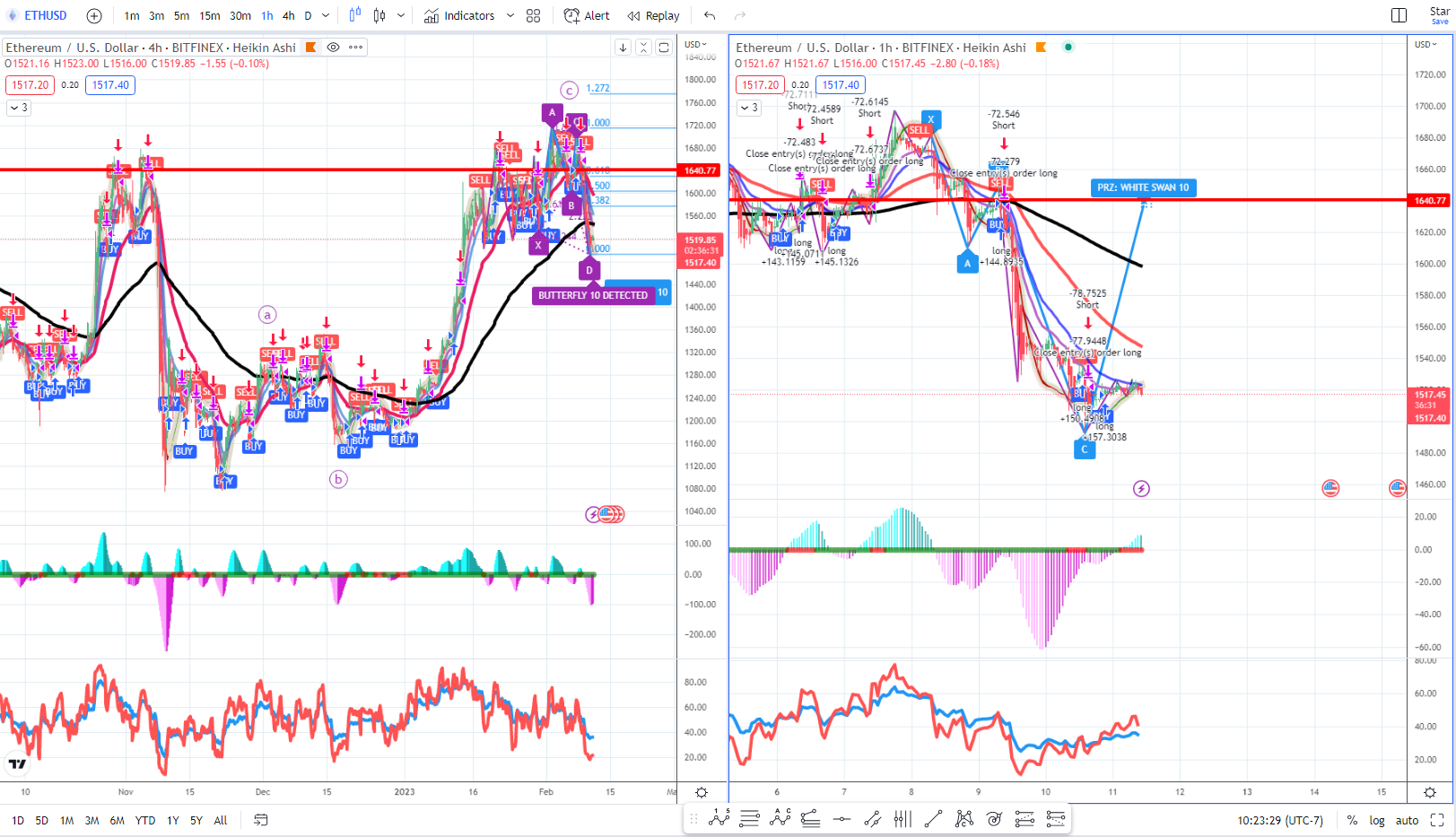This screenshot has width=1456, height=837.
Task: Undo the last action
Action: [710, 15]
